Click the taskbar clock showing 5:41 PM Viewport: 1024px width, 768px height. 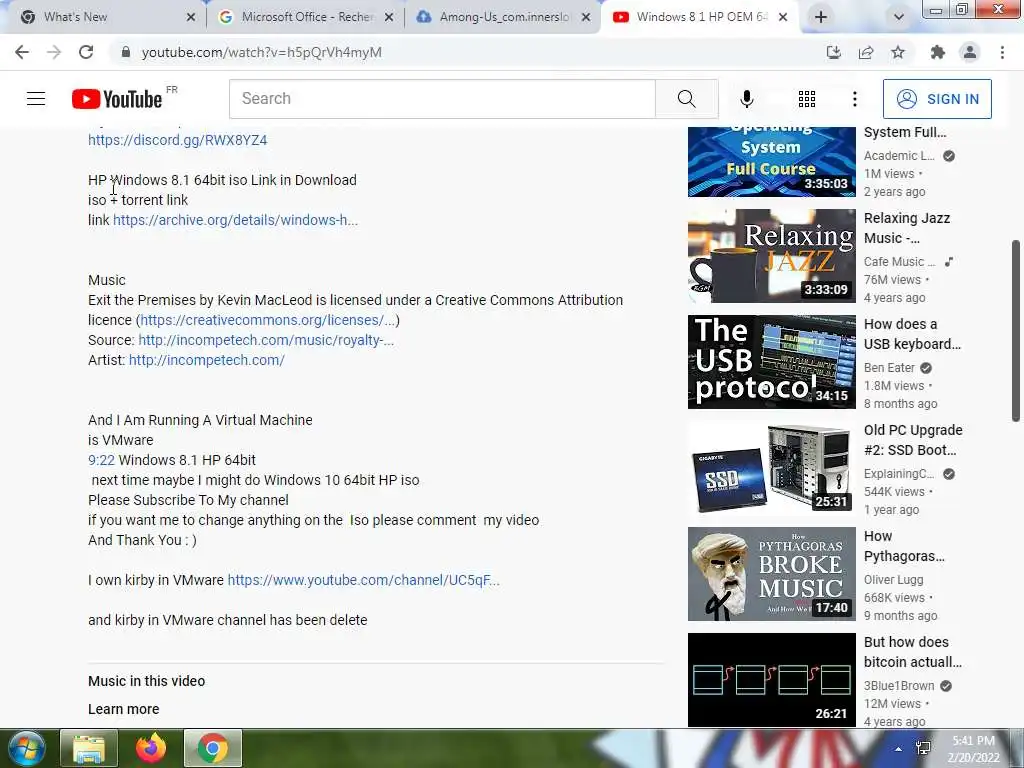973,749
